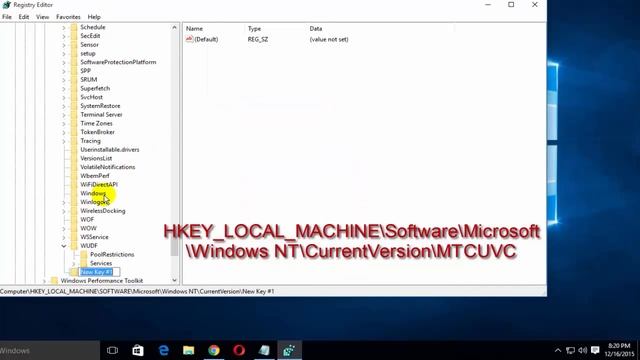This screenshot has height=360, width=640.
Task: Launch Google Chrome from taskbar
Action: pyautogui.click(x=214, y=350)
